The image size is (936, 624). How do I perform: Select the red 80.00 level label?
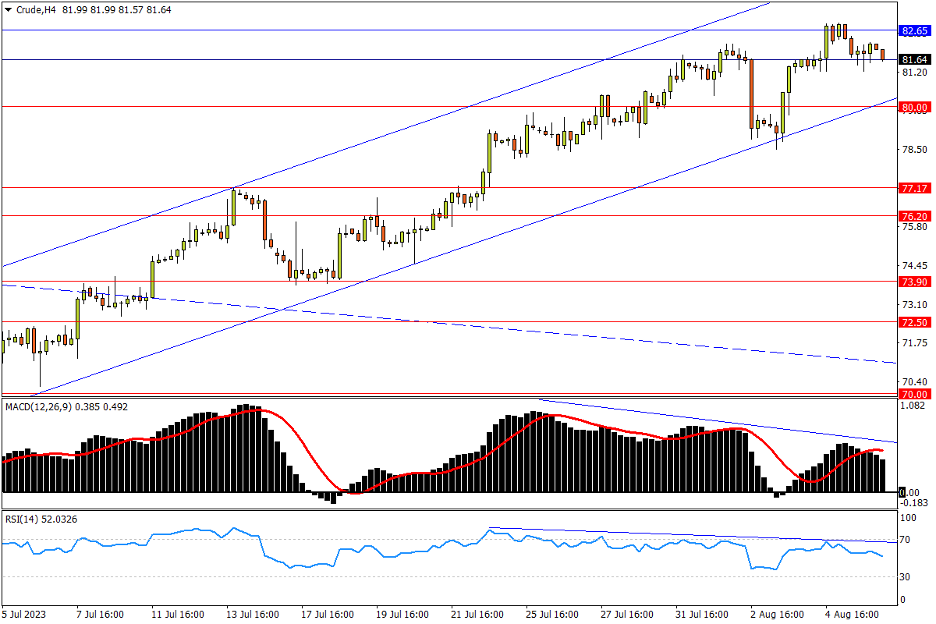coord(915,107)
